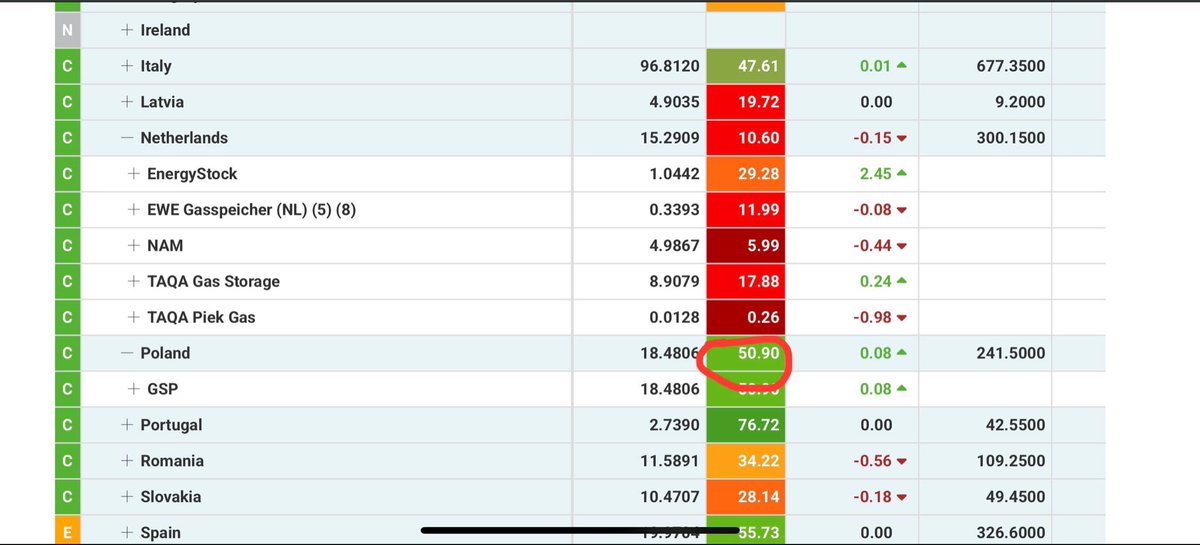Click the green C badge for GSP
1200x545 pixels.
point(67,389)
